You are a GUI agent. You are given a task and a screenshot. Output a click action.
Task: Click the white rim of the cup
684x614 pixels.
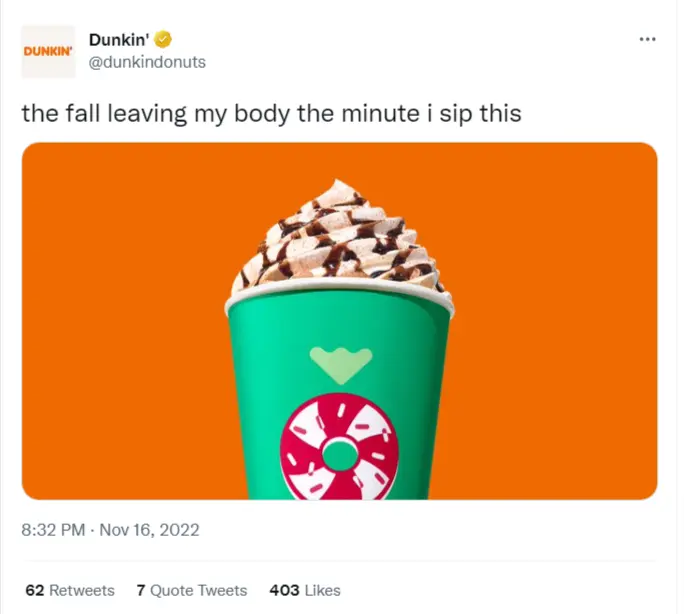point(340,300)
